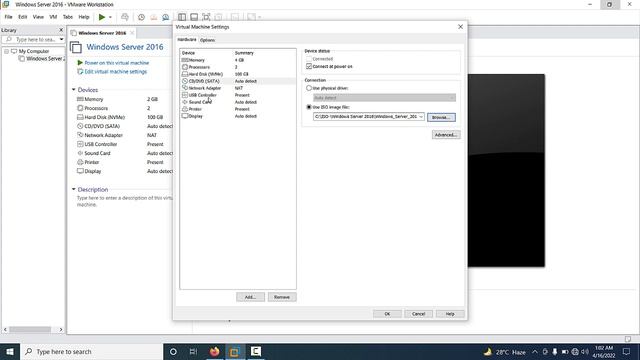Viewport: 640px width, 360px height.
Task: Select the Windows Server 2016 document tab
Action: [102, 33]
